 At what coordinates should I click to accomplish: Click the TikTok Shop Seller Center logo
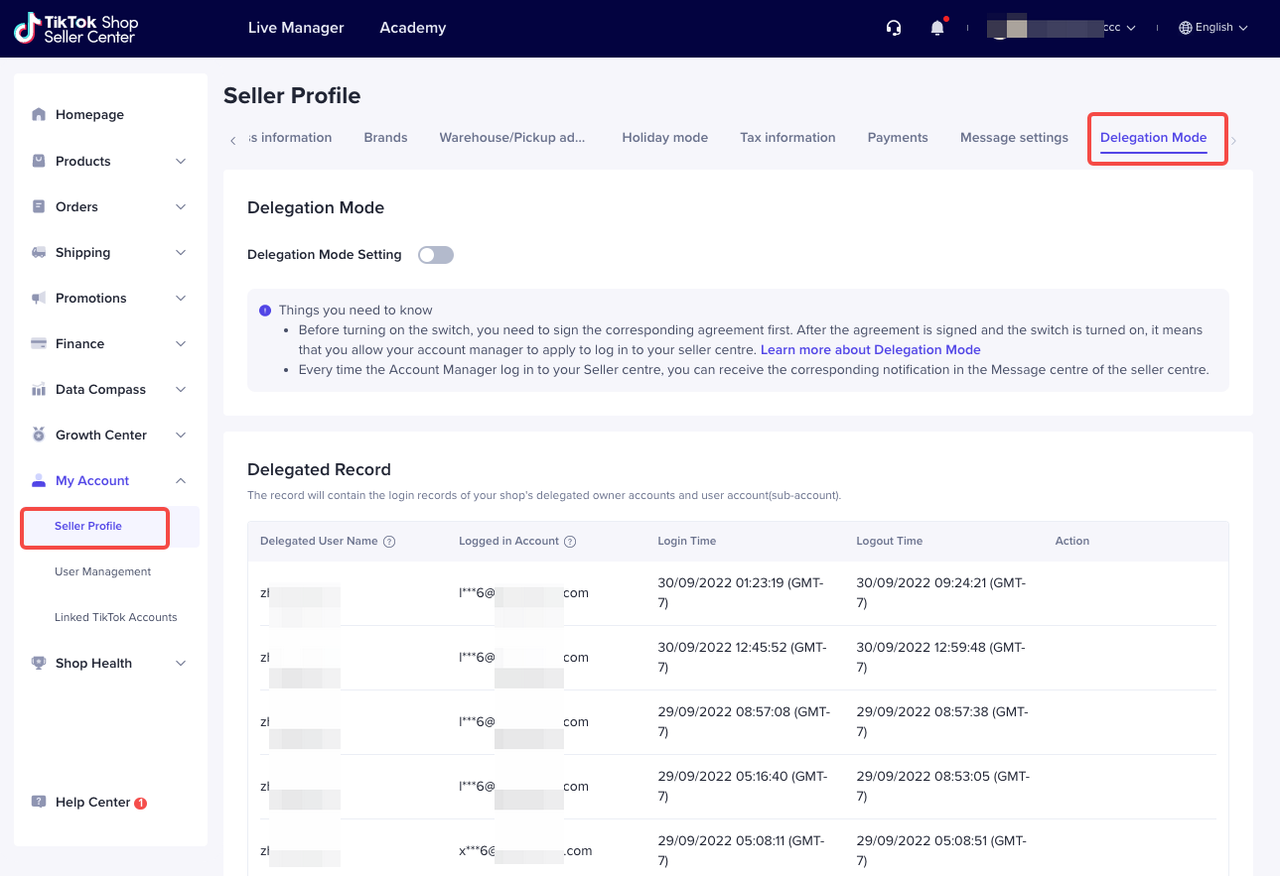coord(76,28)
